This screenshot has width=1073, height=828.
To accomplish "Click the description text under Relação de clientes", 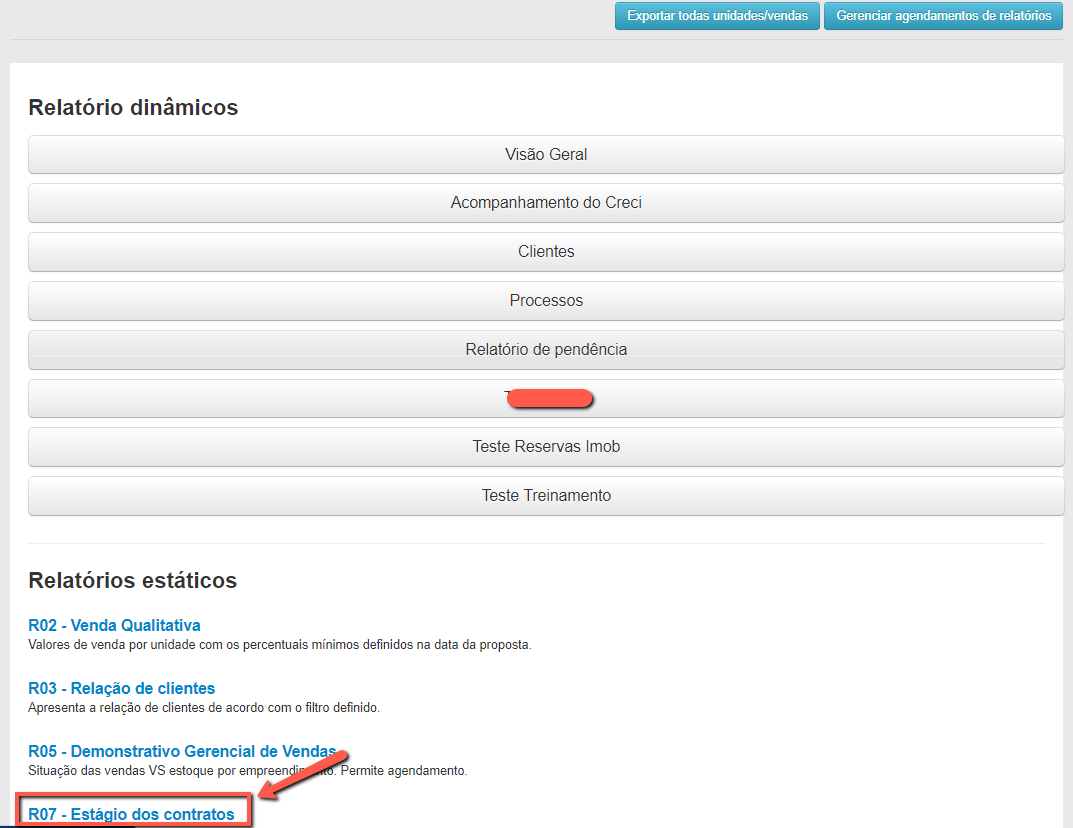I will click(204, 708).
